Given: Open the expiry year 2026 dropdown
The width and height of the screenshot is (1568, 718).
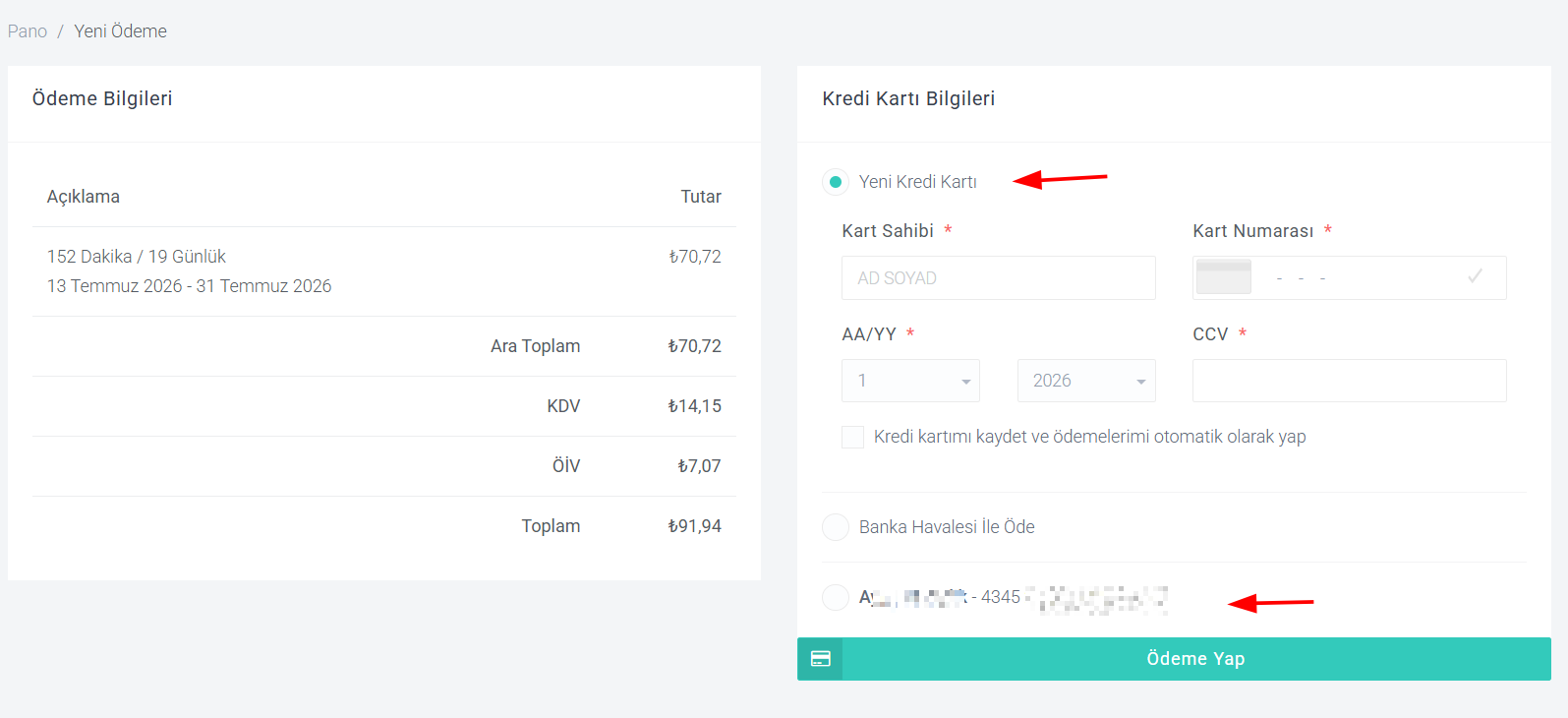Looking at the screenshot, I should pos(1086,381).
